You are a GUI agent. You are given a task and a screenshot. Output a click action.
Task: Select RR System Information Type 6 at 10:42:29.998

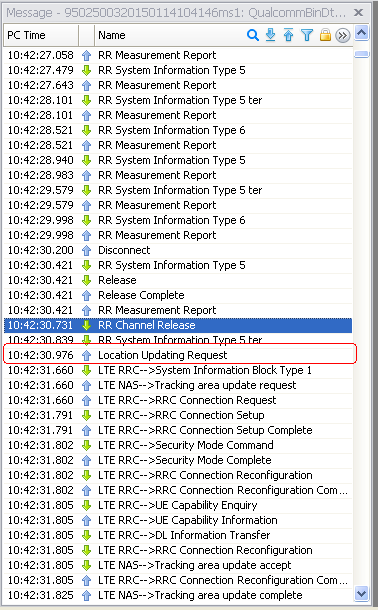[x=178, y=220]
